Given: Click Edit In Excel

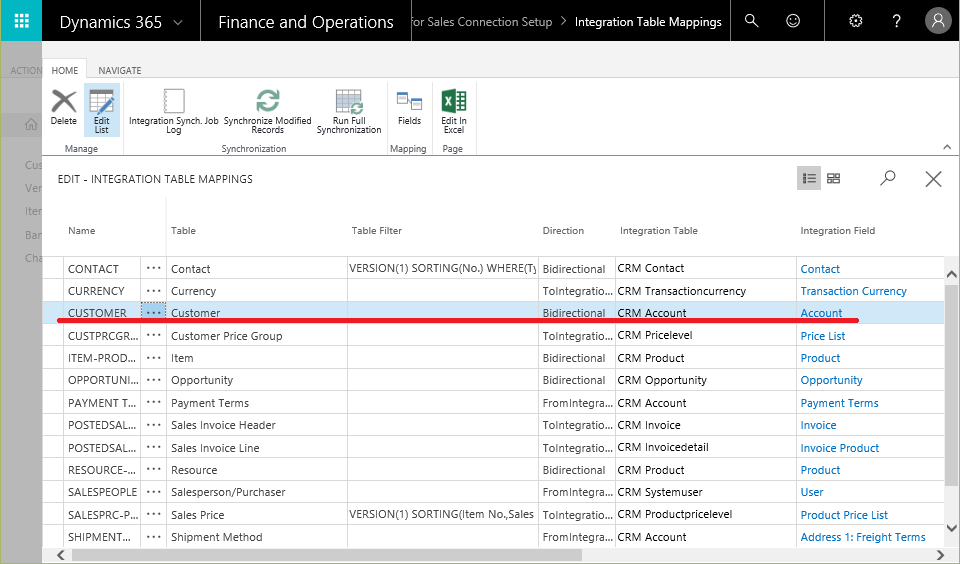Looking at the screenshot, I should [x=454, y=111].
